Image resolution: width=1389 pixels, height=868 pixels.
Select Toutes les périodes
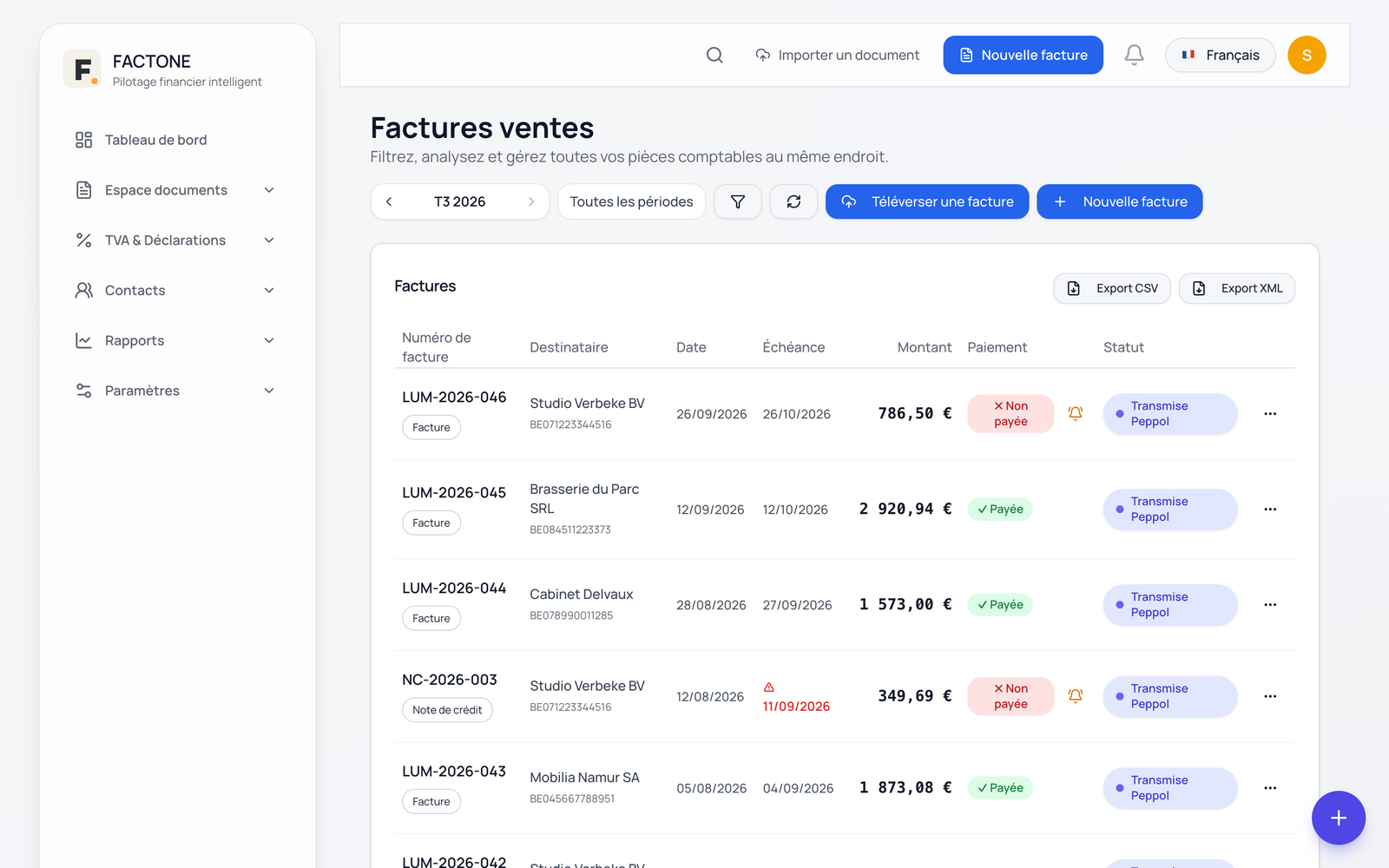coord(631,201)
